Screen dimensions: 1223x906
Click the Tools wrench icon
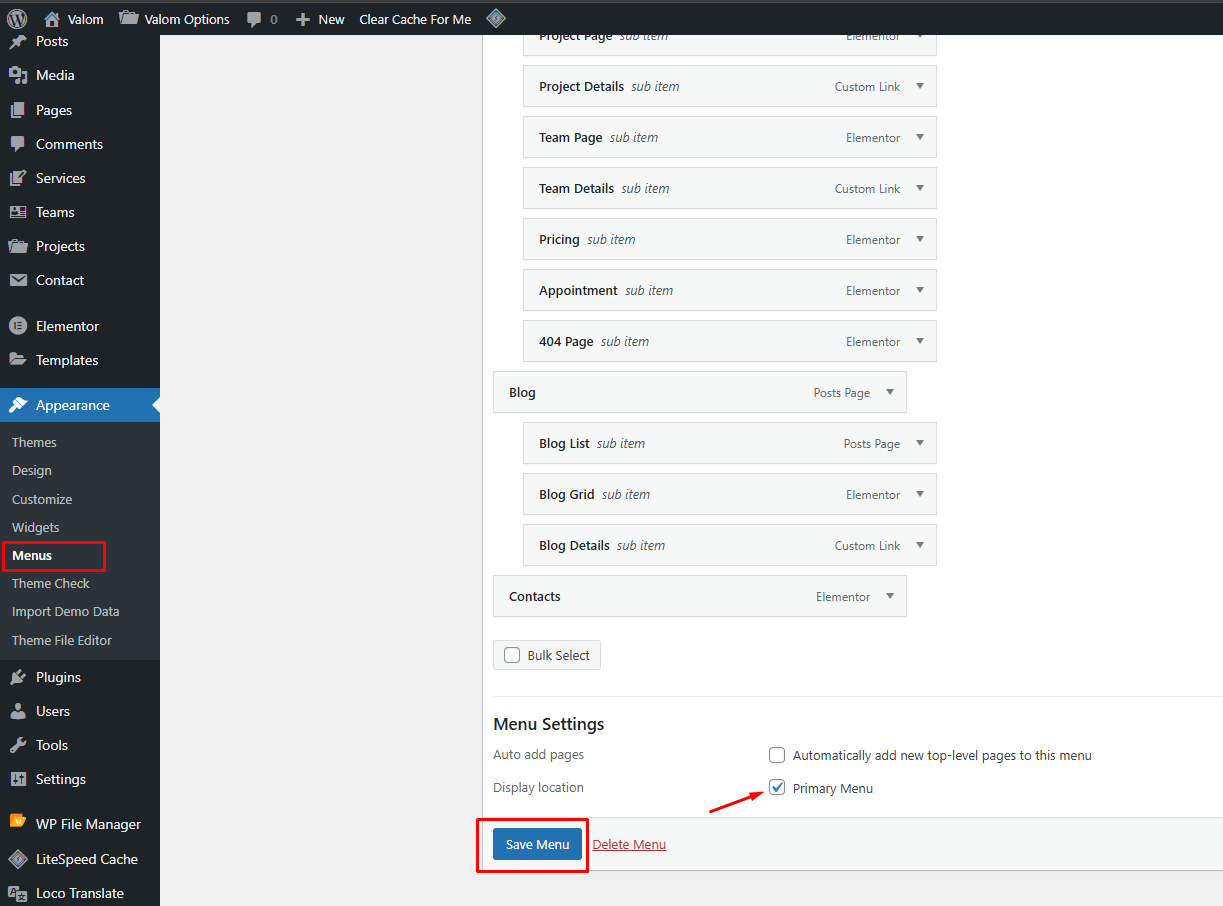18,745
